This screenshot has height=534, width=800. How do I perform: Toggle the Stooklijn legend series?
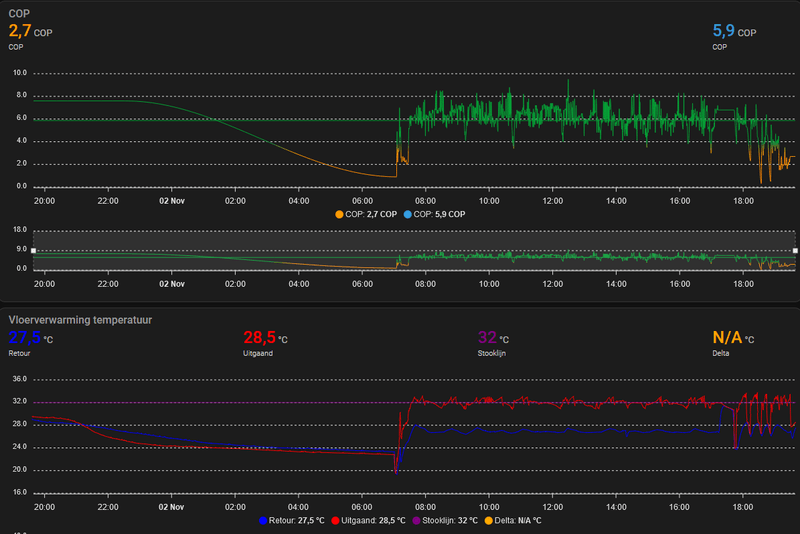[x=444, y=521]
